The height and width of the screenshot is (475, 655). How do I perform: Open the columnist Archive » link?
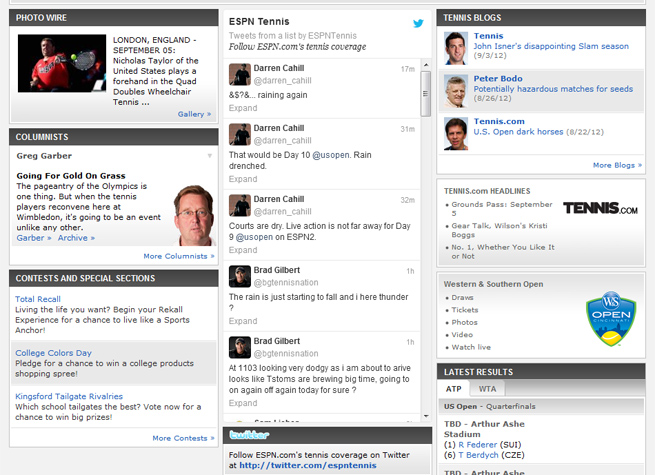(x=76, y=238)
